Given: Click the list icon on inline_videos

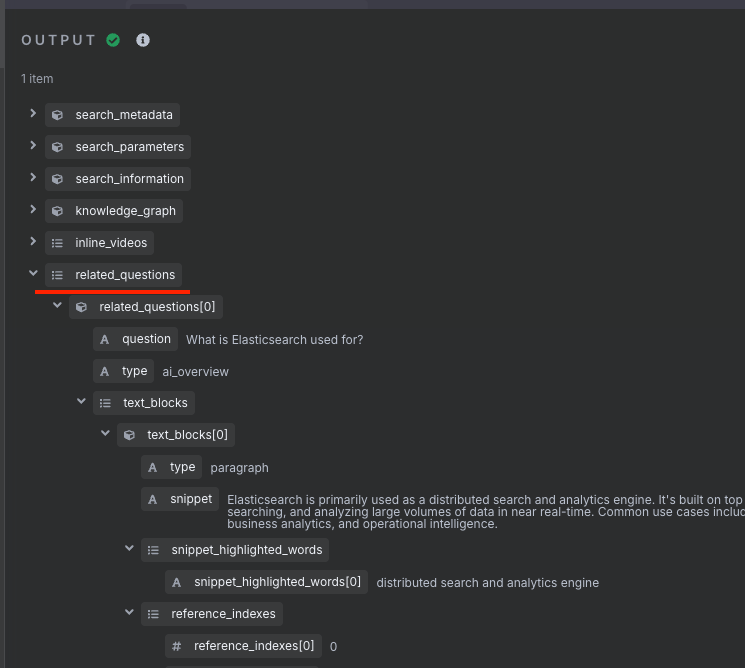Looking at the screenshot, I should pos(57,243).
